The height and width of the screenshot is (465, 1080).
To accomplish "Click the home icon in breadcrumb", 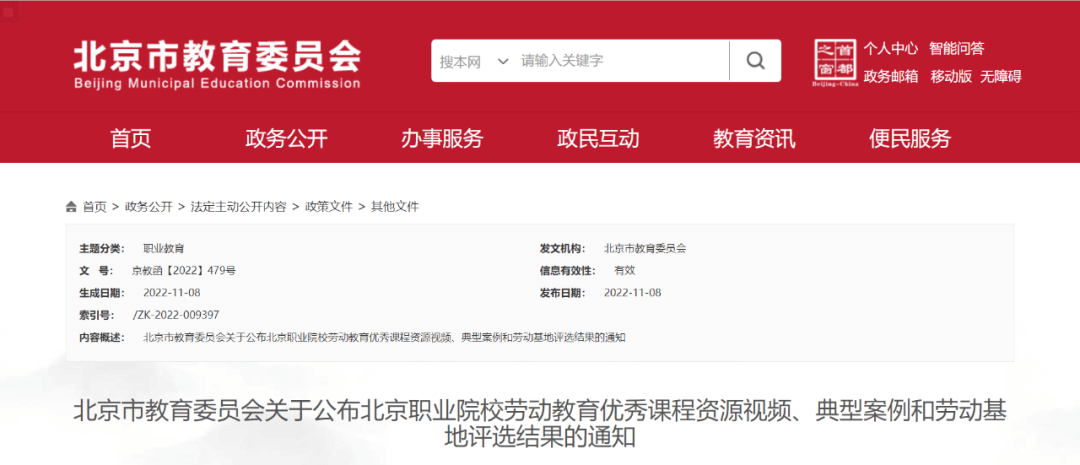I will point(71,207).
